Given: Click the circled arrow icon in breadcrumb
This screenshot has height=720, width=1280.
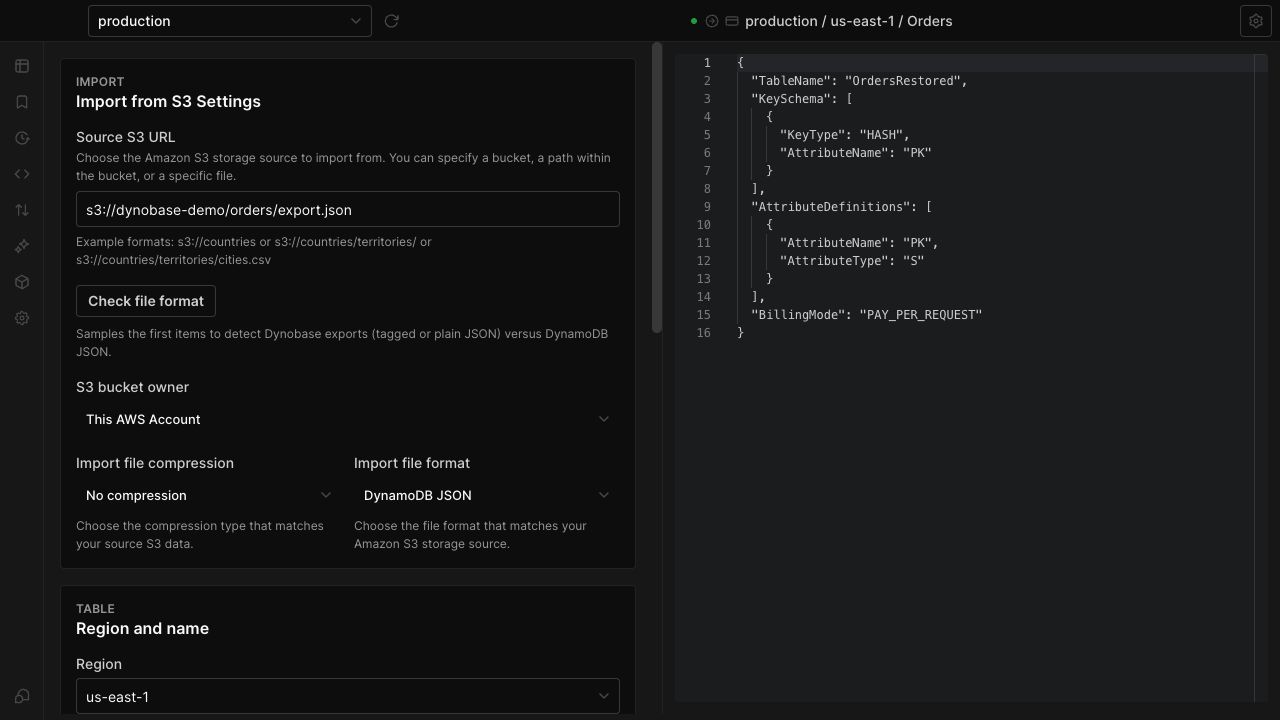Looking at the screenshot, I should 712,21.
